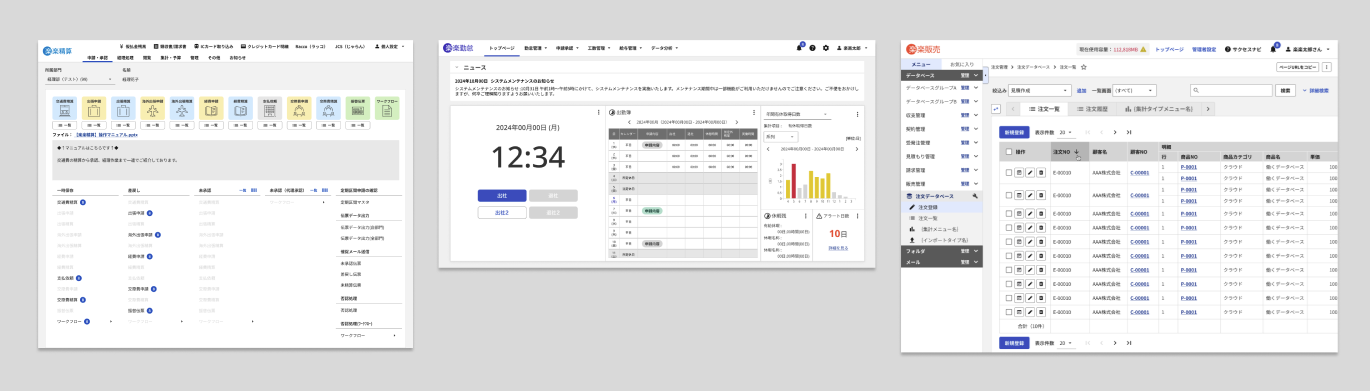The height and width of the screenshot is (391, 1370).
Task: Select 注文登録 in 楽楽販売 sidebar
Action: click(941, 207)
